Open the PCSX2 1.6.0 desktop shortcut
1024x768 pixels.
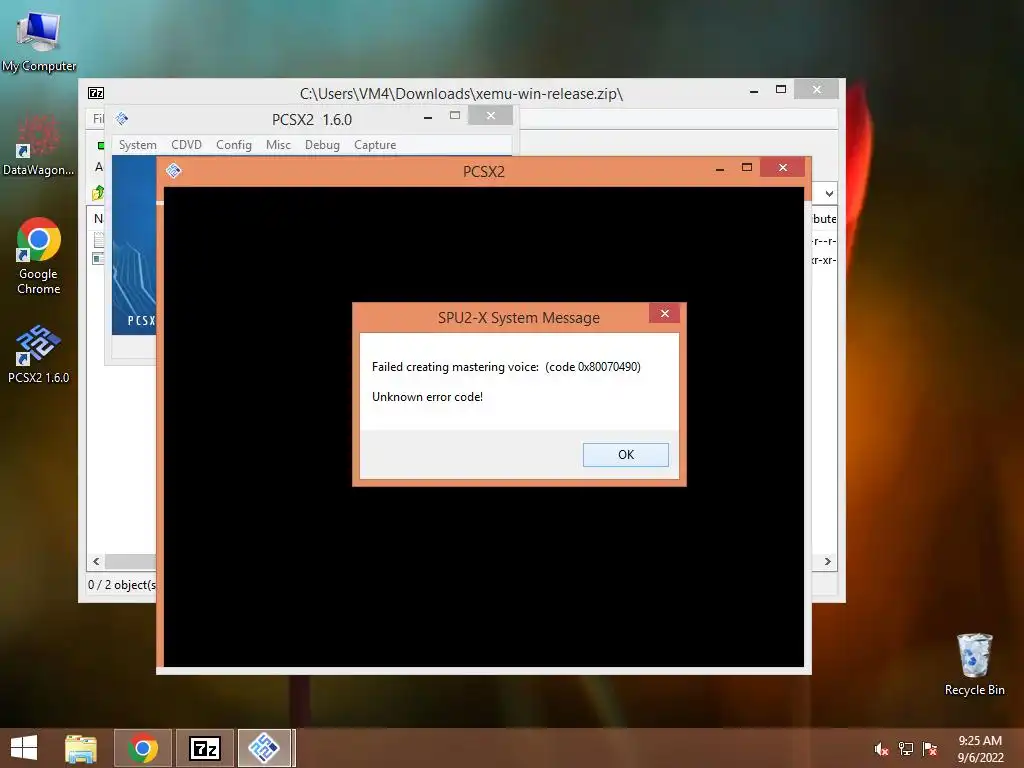click(39, 353)
